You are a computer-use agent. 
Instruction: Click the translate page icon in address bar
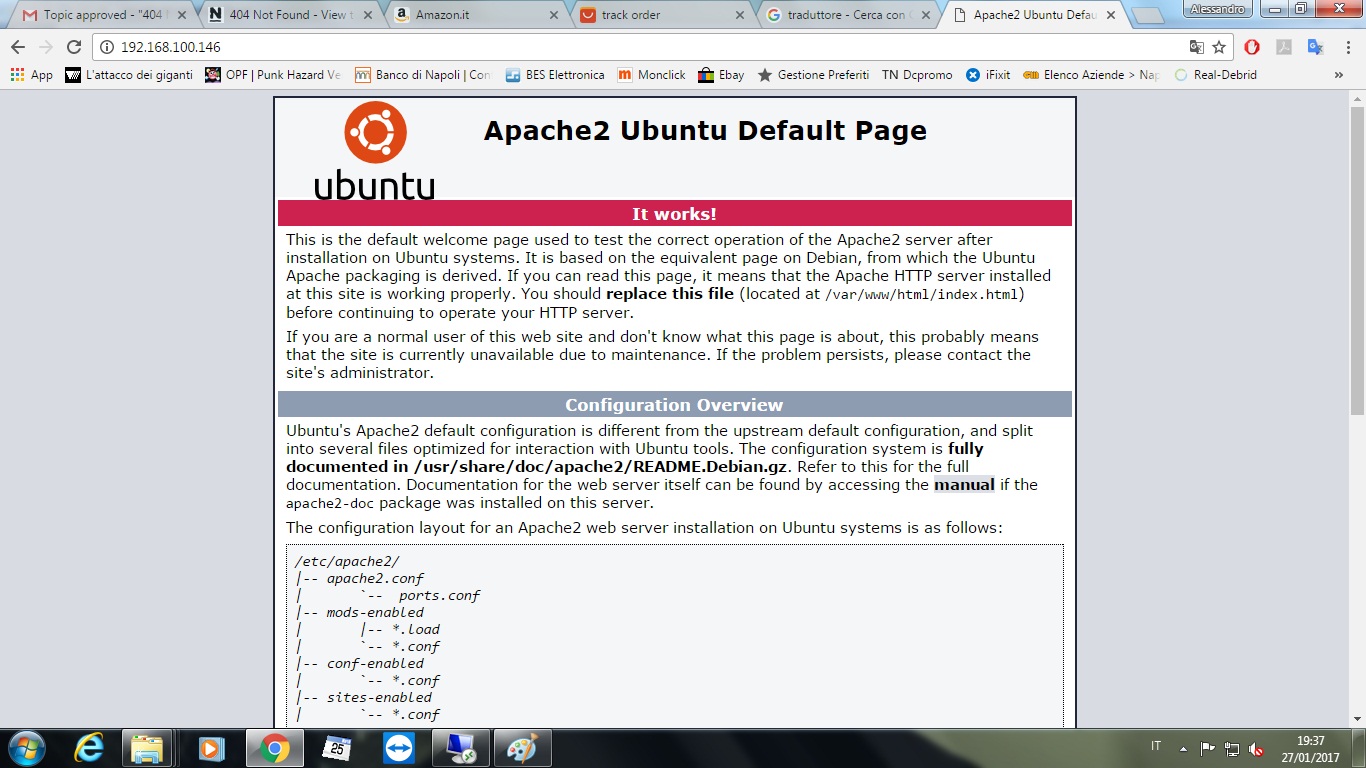pos(1196,47)
